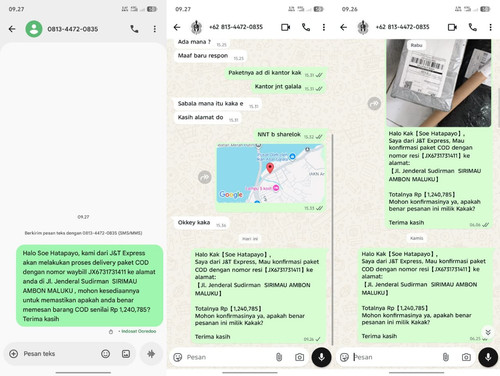The image size is (500, 376).
Task: Open profile picture in right WhatsApp chat
Action: (x=363, y=27)
